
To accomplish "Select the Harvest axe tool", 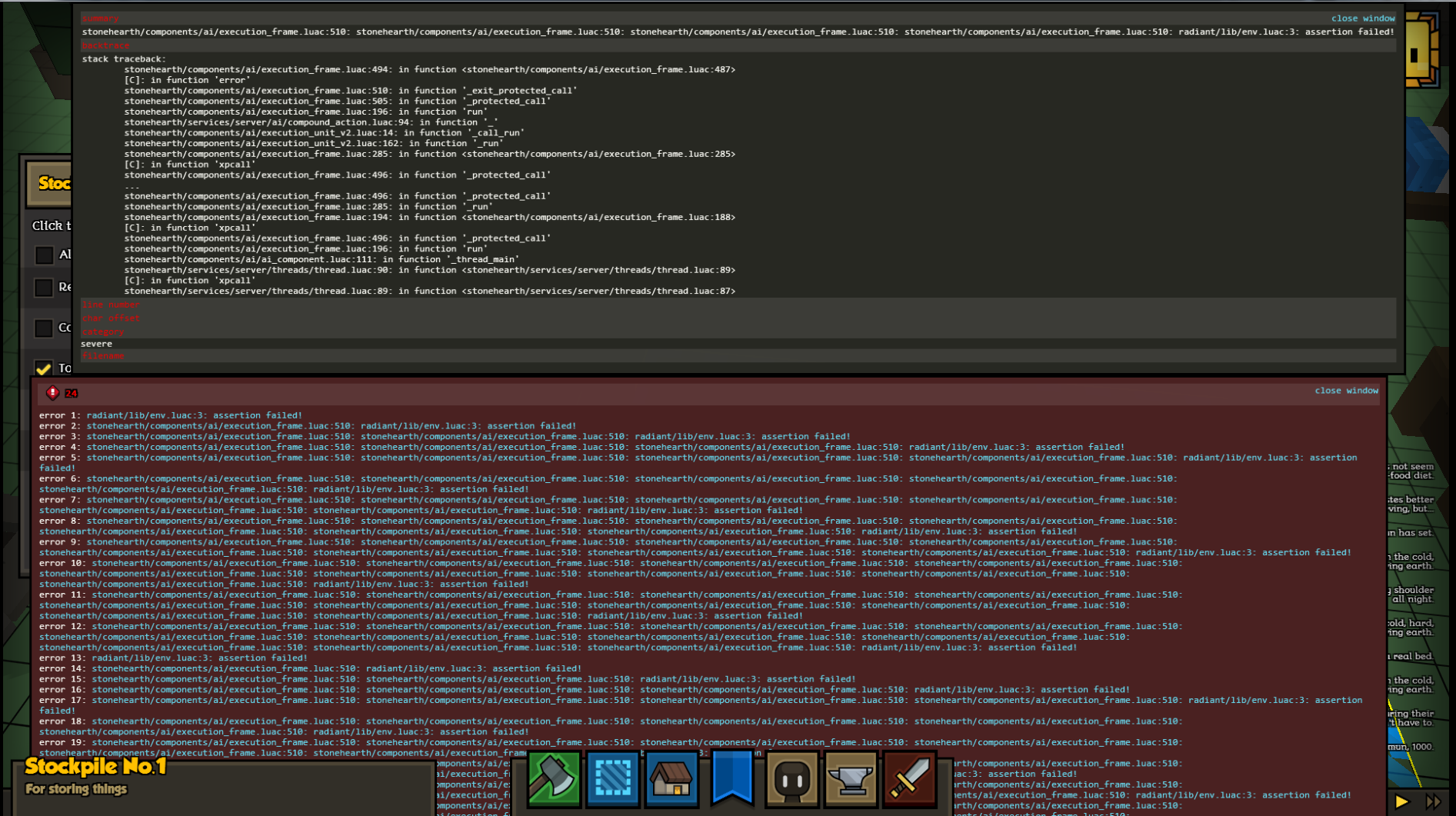I will click(554, 778).
